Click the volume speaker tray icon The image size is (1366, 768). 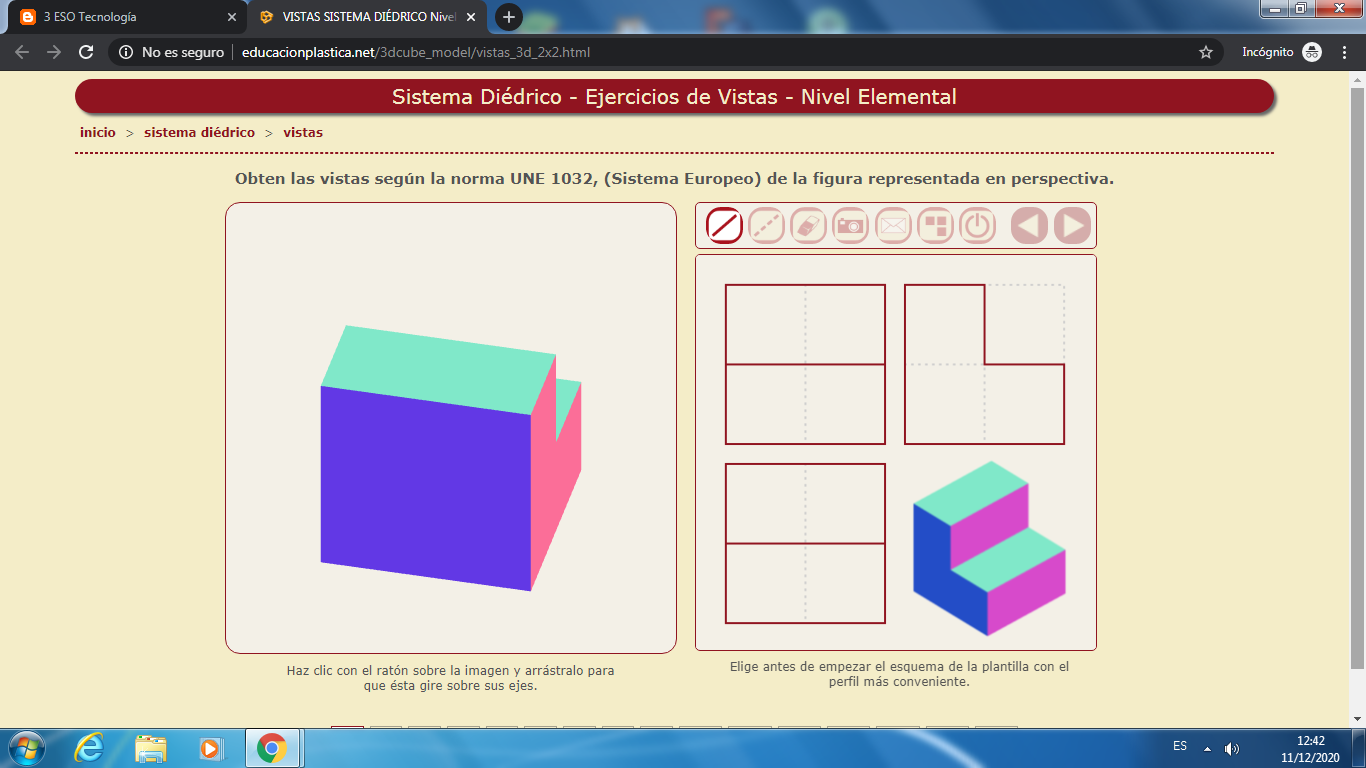[1232, 748]
